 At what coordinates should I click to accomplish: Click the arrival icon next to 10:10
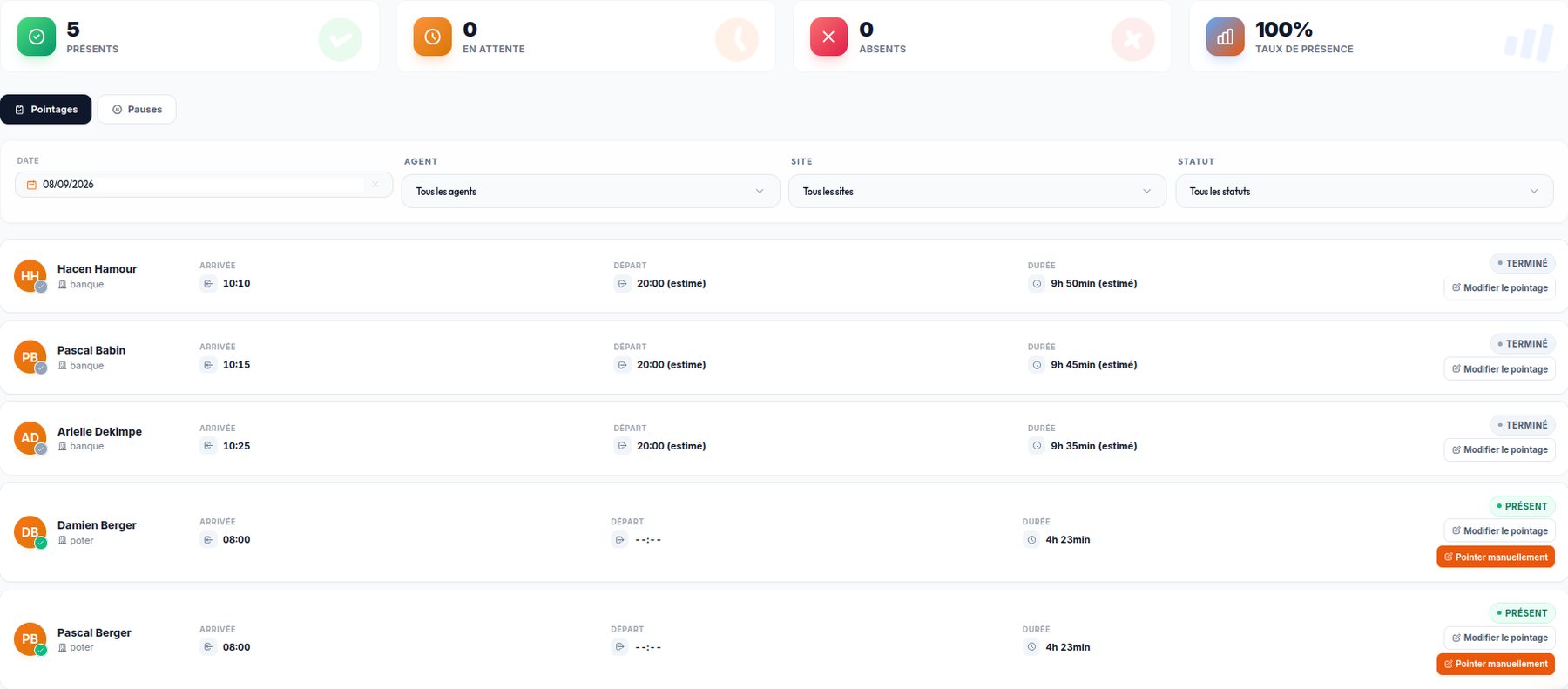click(x=208, y=284)
